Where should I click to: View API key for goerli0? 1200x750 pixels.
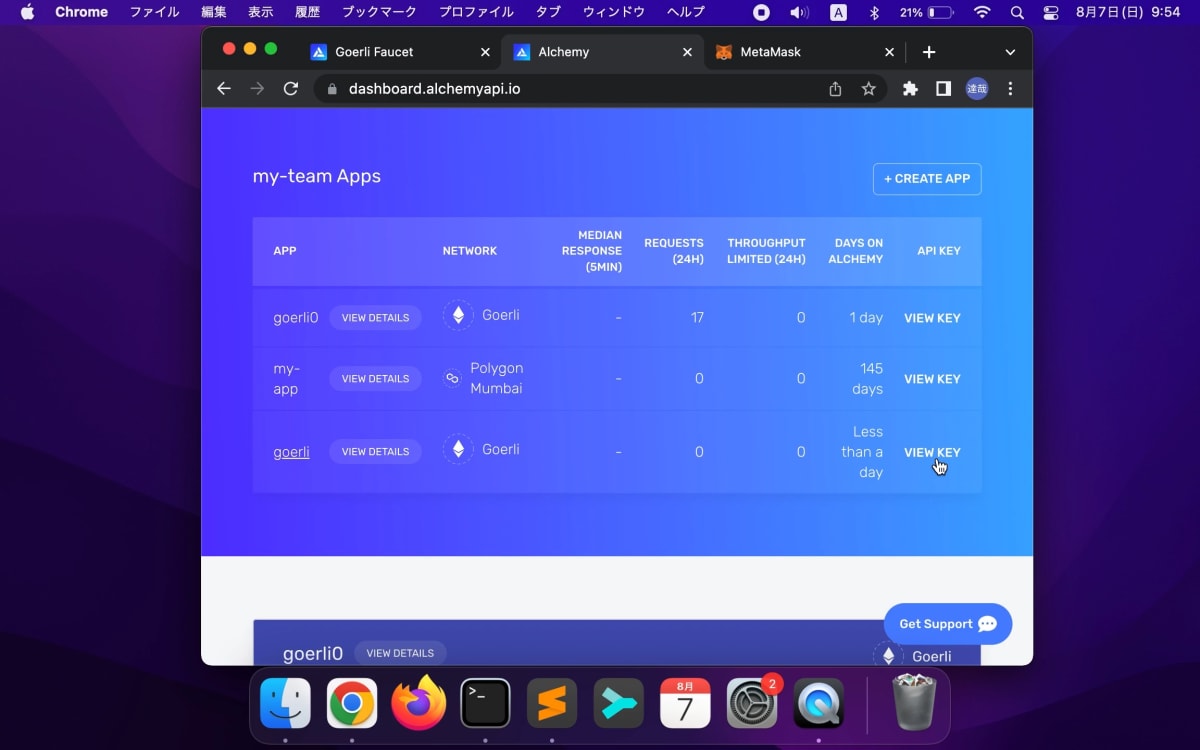(932, 318)
